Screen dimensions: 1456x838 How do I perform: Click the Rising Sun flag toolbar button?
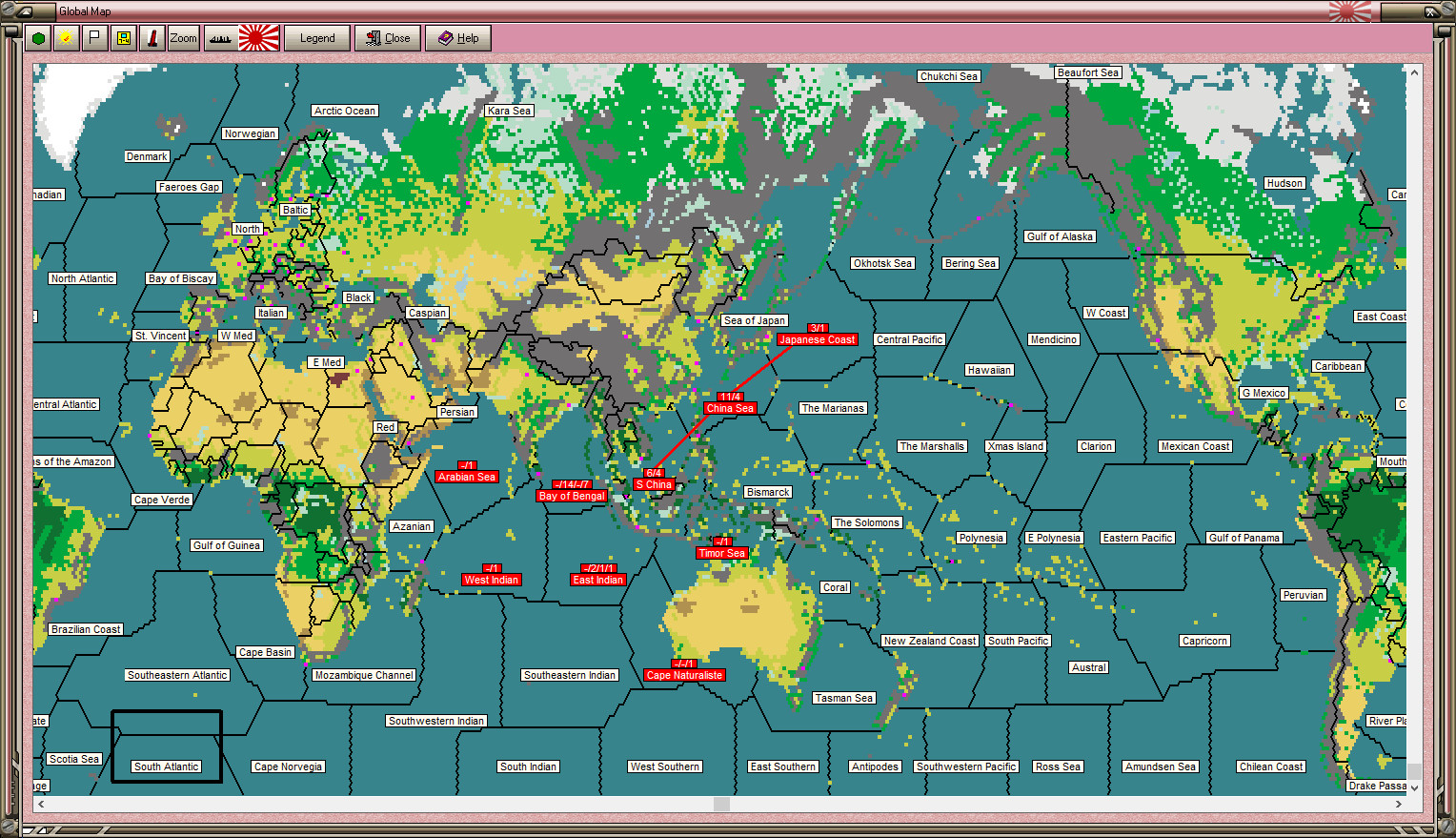pos(259,38)
